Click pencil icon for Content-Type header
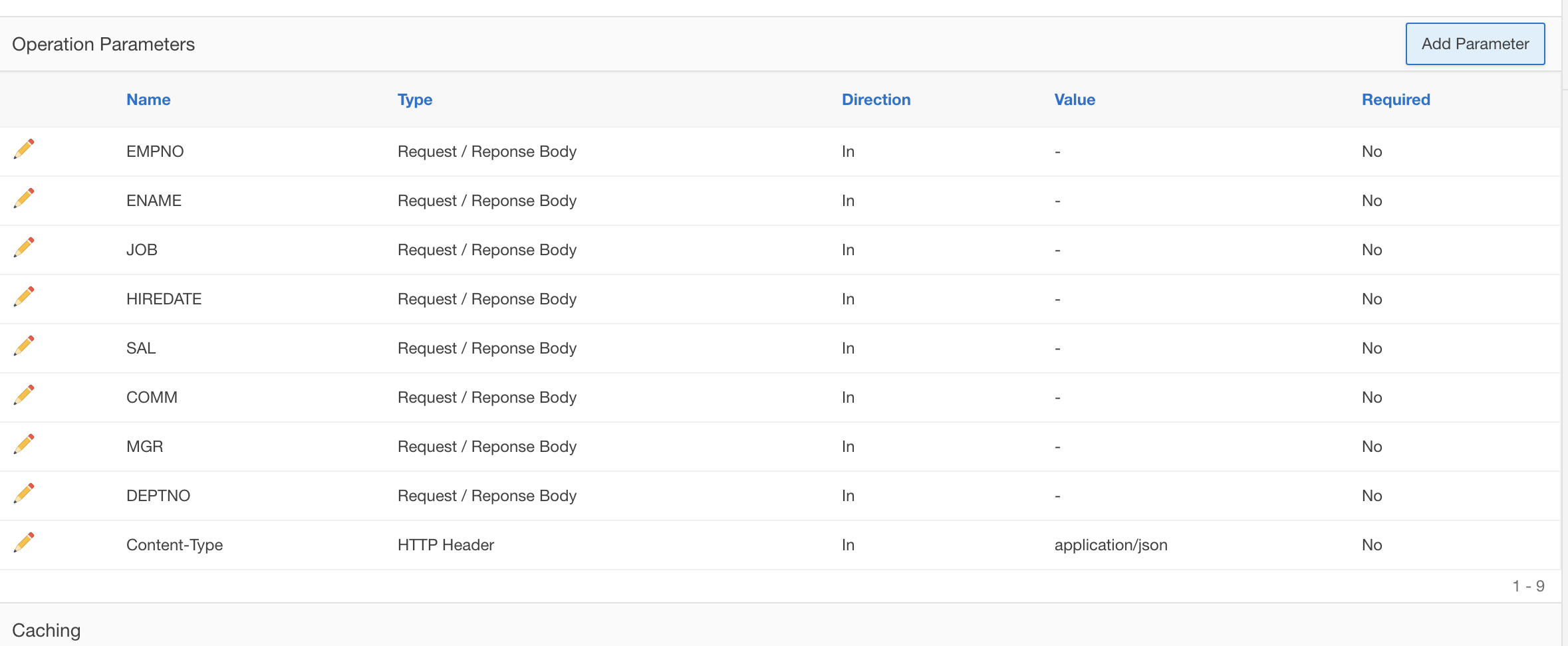 (24, 542)
